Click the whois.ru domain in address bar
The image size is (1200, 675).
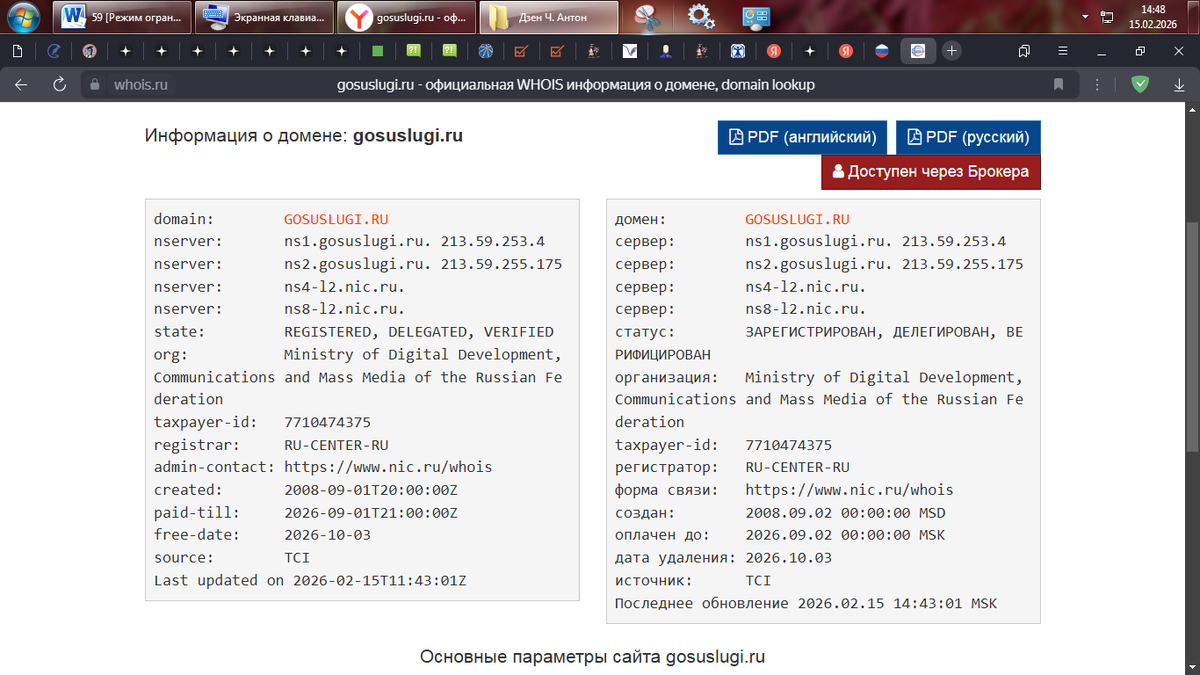(x=140, y=85)
